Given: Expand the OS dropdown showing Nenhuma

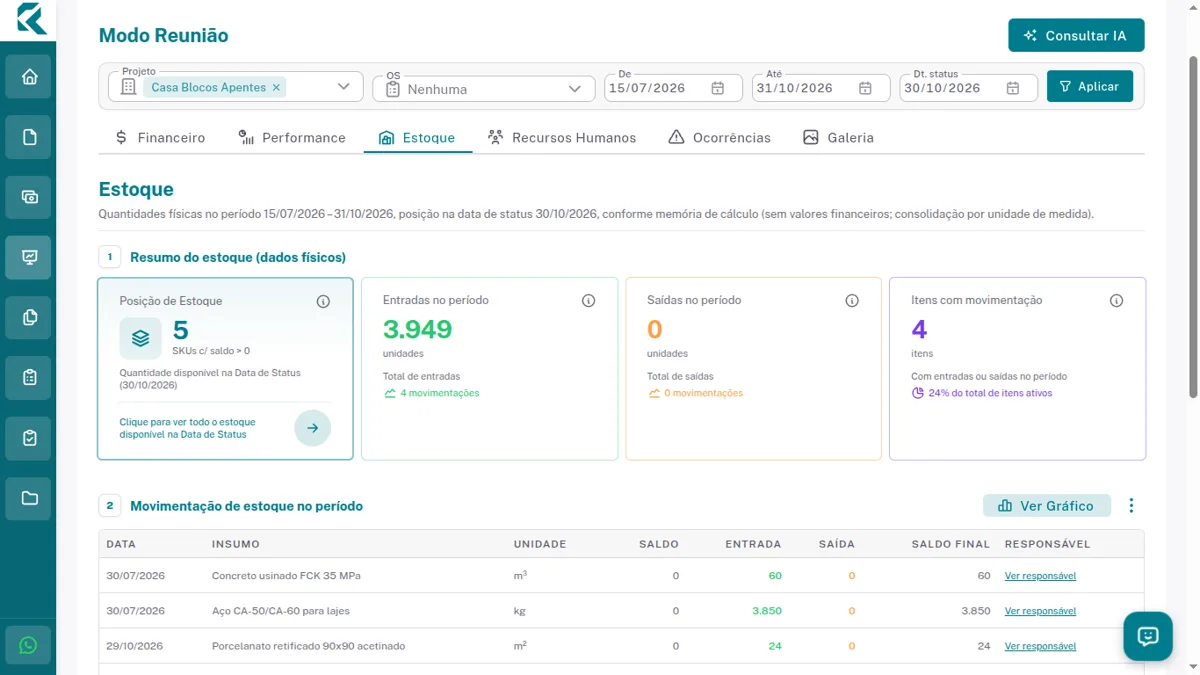Looking at the screenshot, I should tap(575, 89).
